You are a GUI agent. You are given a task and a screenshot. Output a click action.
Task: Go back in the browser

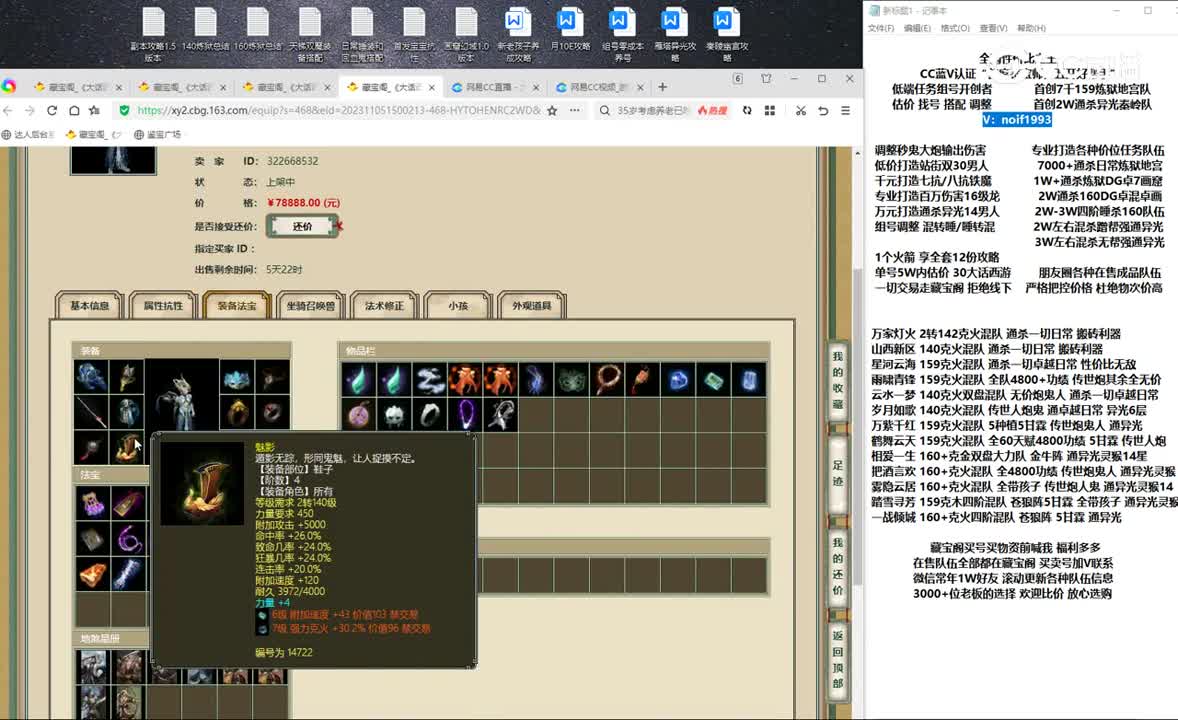pyautogui.click(x=8, y=110)
